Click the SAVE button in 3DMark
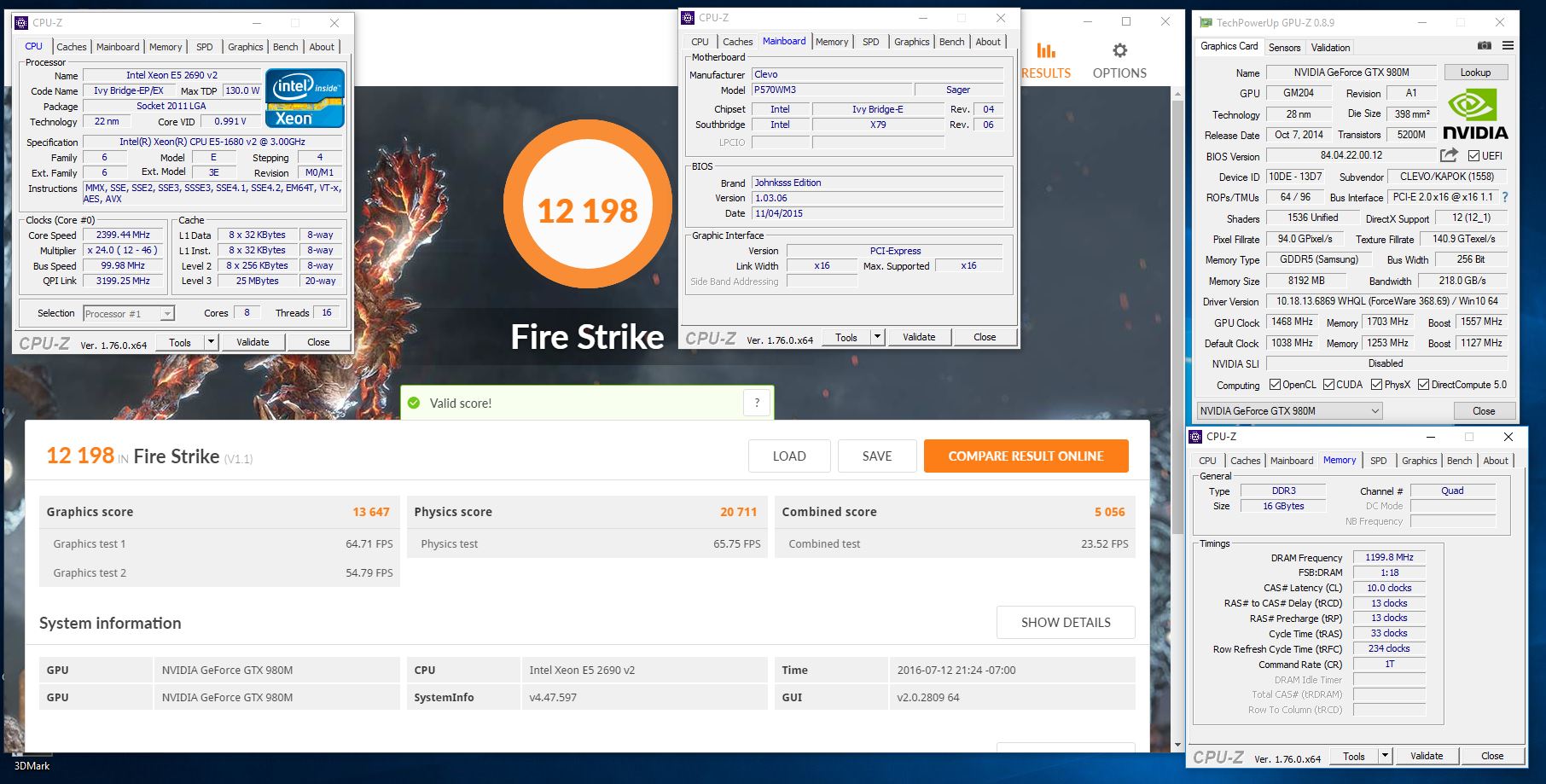Image resolution: width=1546 pixels, height=784 pixels. (877, 456)
